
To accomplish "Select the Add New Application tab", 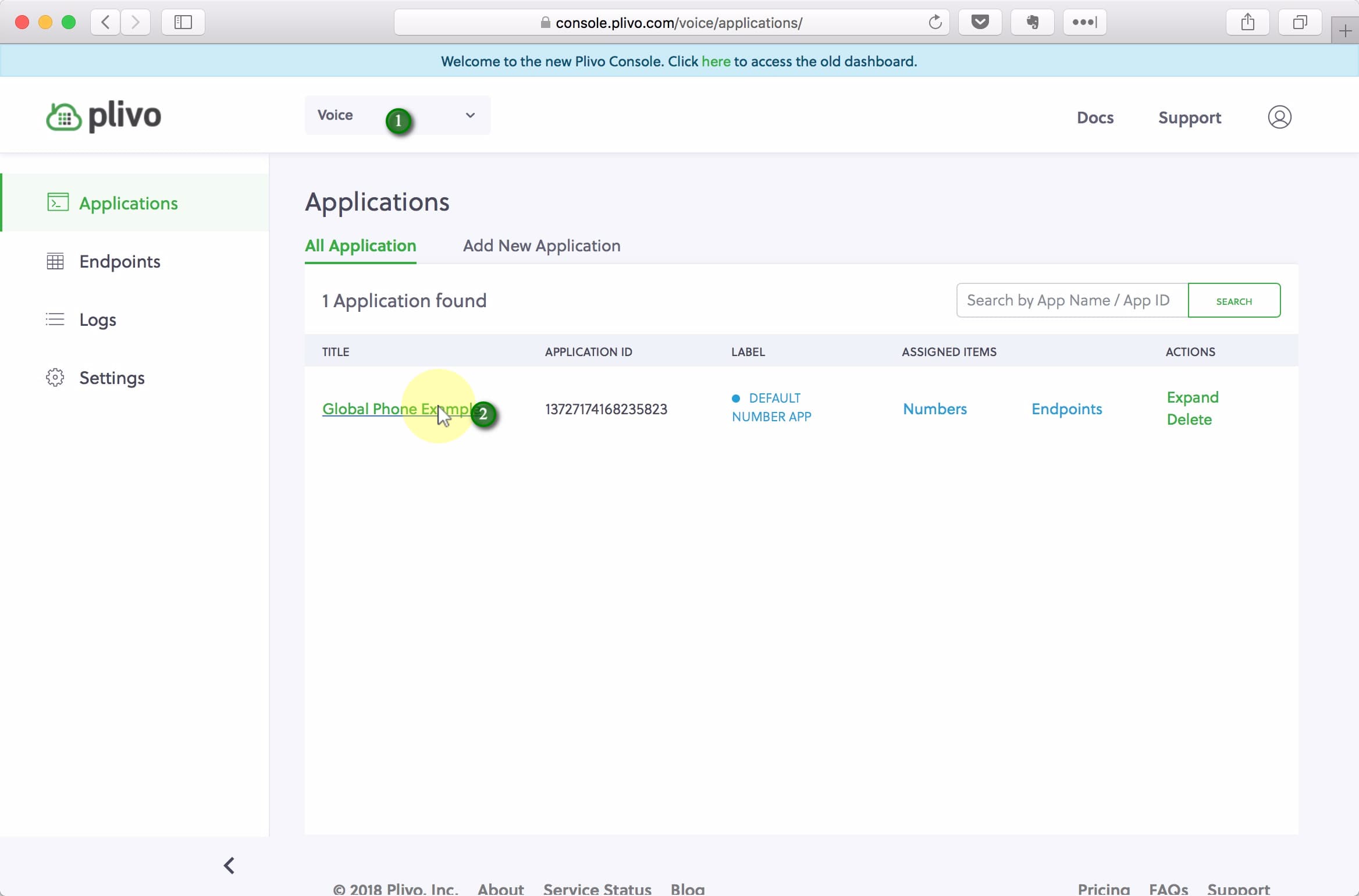I will pos(542,245).
